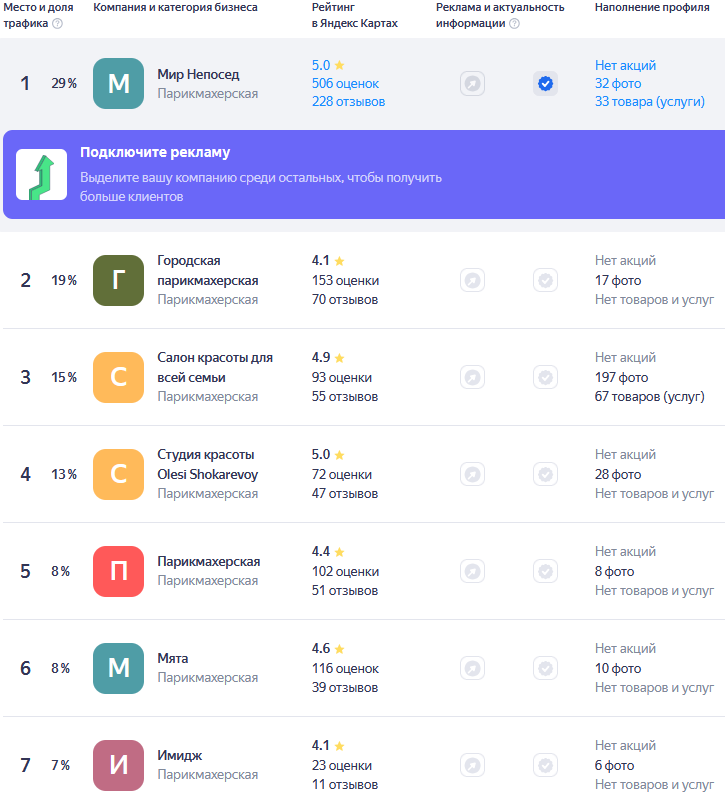Click the '32 фото' link

point(618,84)
